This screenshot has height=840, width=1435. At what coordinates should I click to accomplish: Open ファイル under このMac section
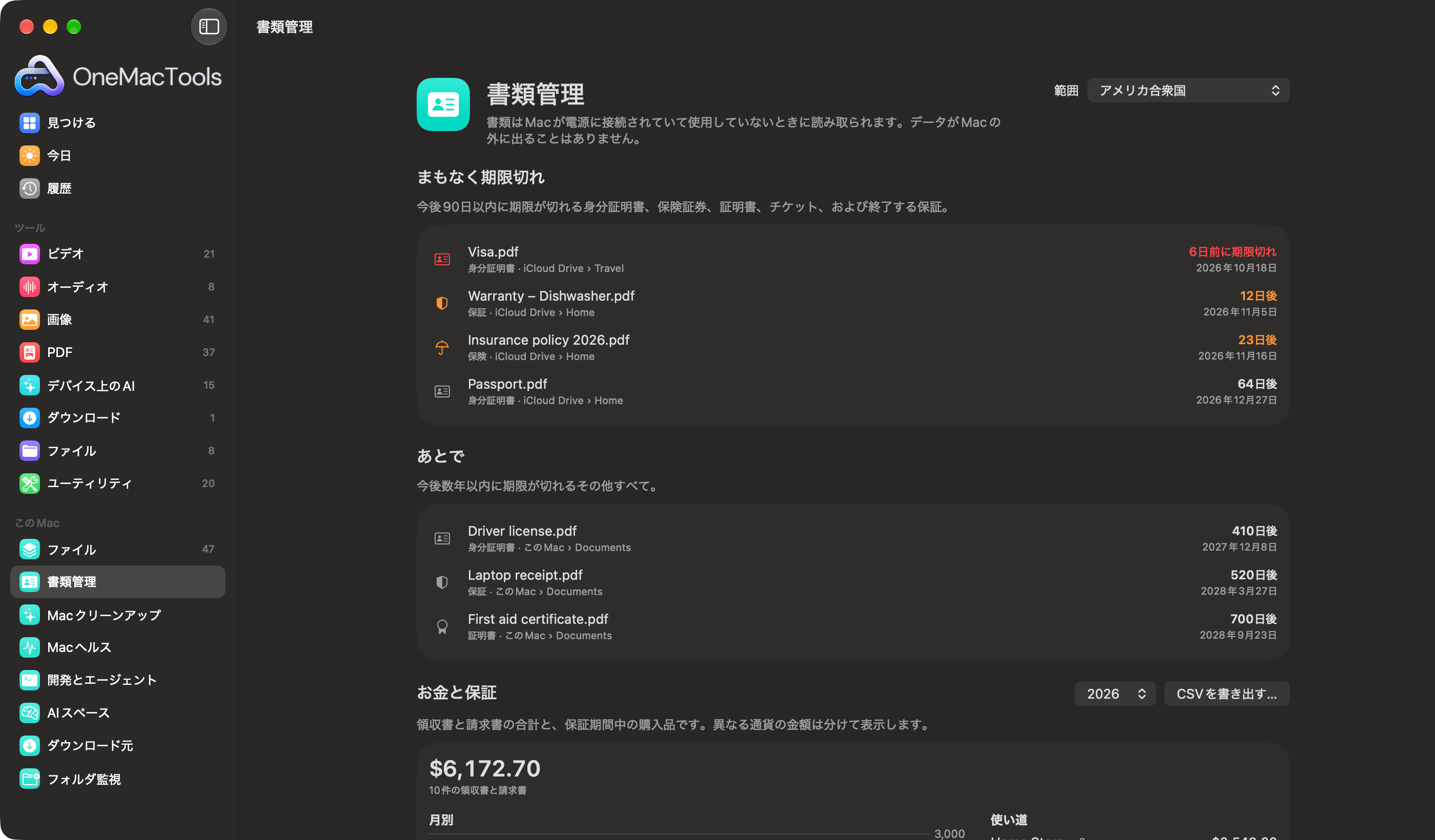118,549
